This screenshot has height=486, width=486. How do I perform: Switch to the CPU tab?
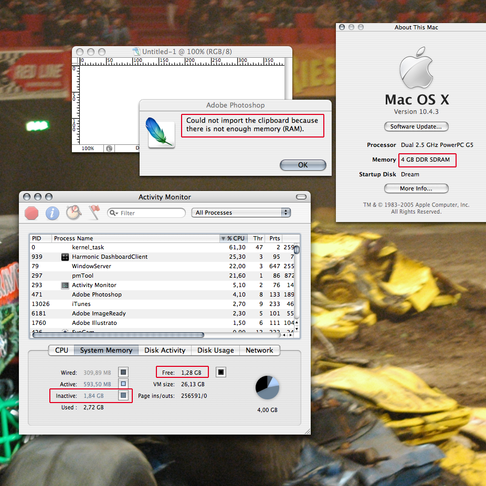coord(61,350)
